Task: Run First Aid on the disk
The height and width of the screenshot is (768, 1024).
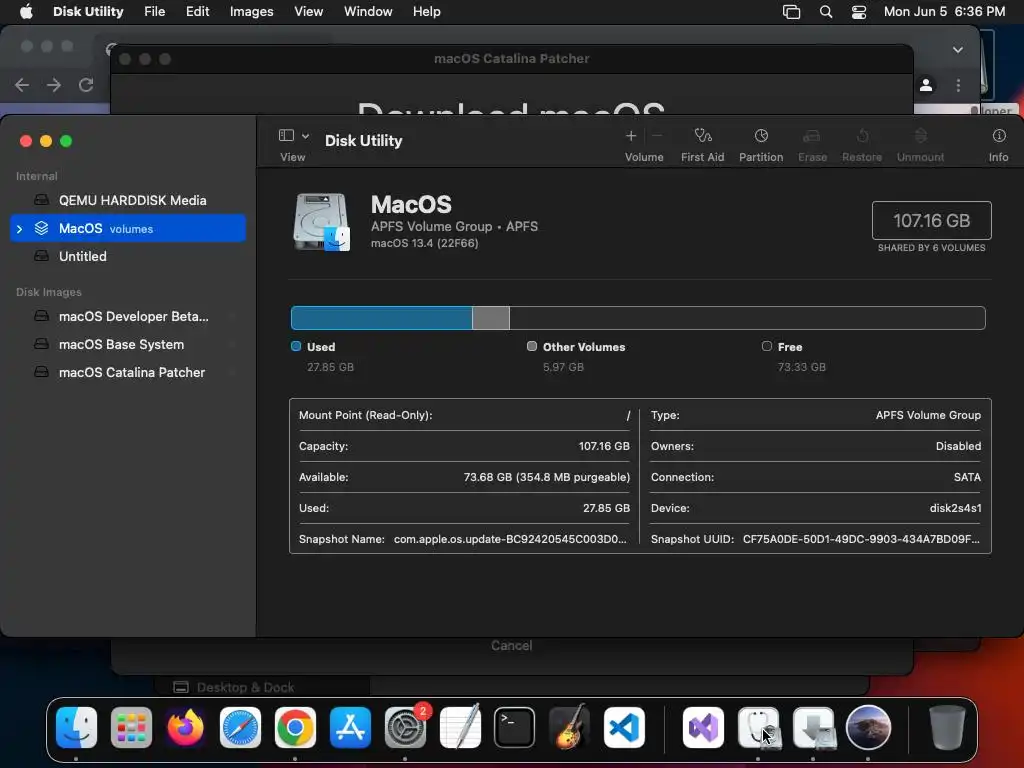Action: coord(703,136)
